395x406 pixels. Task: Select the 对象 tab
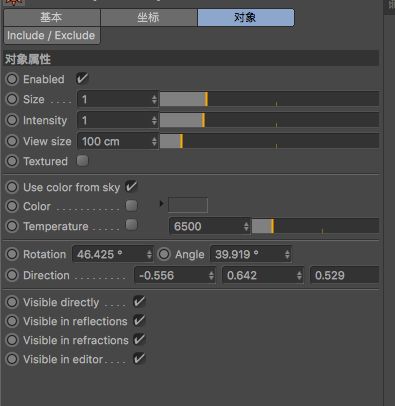point(246,17)
